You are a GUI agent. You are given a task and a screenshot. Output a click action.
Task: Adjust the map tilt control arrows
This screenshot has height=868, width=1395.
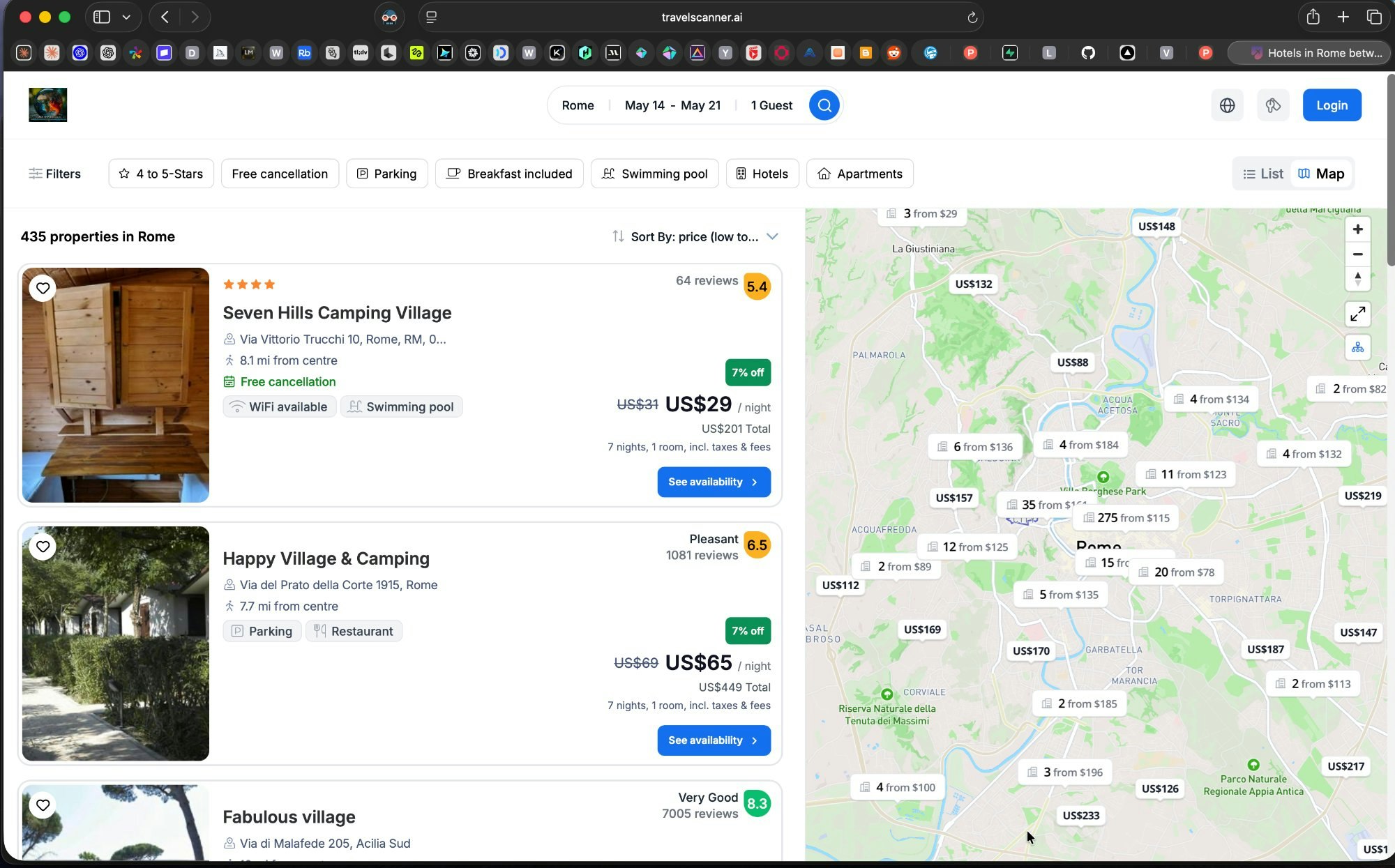tap(1358, 280)
